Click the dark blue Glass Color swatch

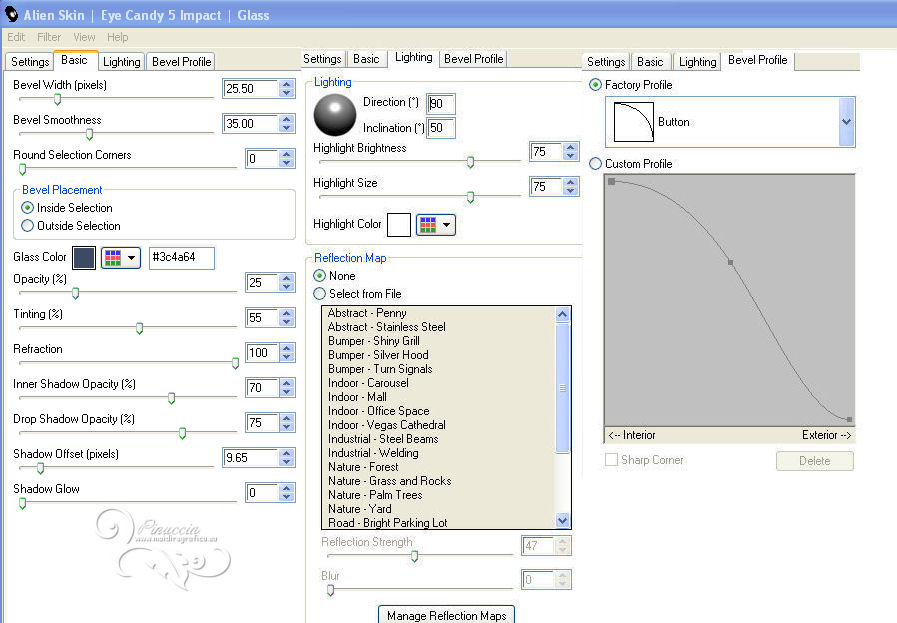(83, 258)
